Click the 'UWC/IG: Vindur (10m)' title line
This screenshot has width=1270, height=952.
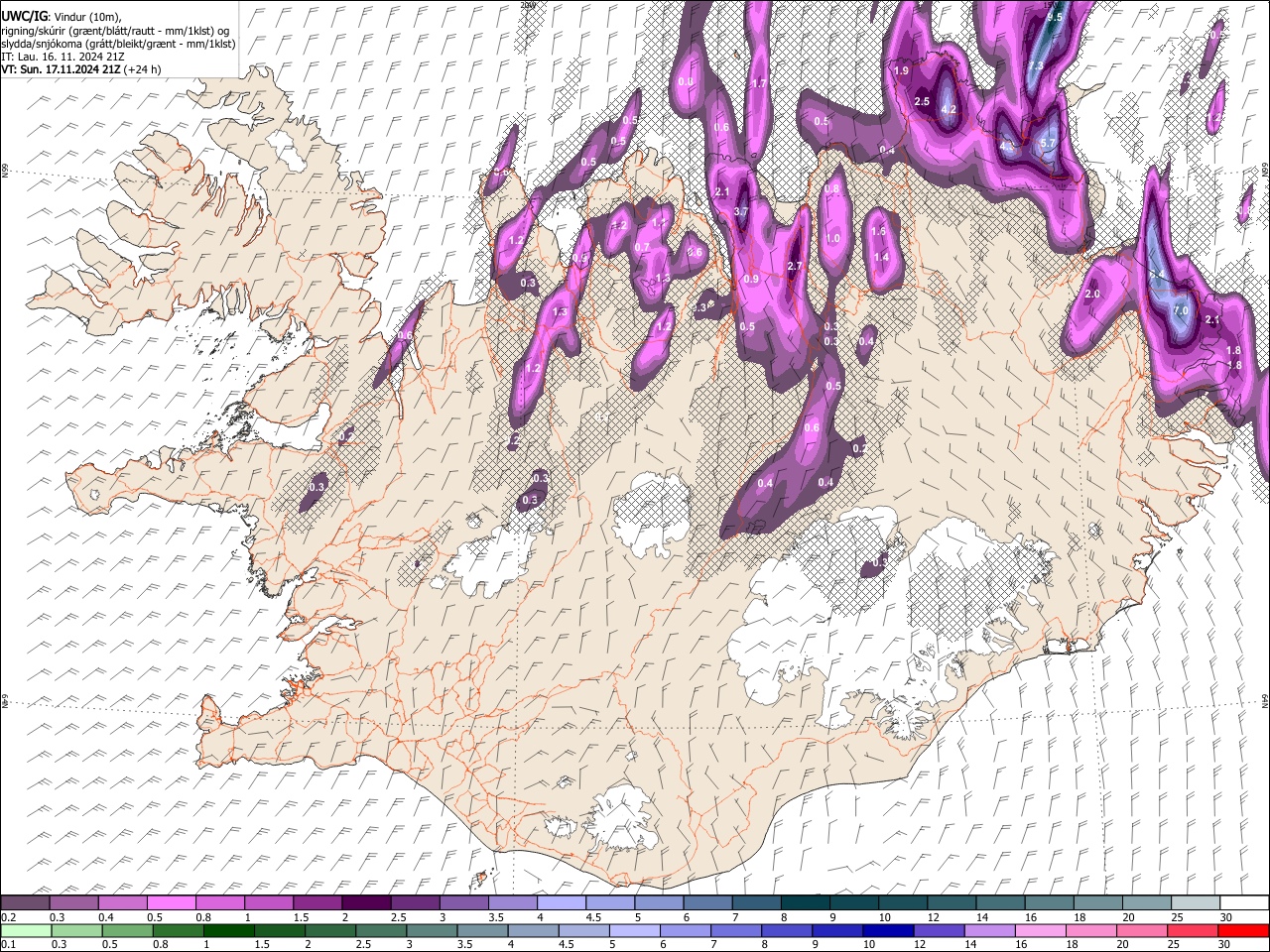(61, 16)
